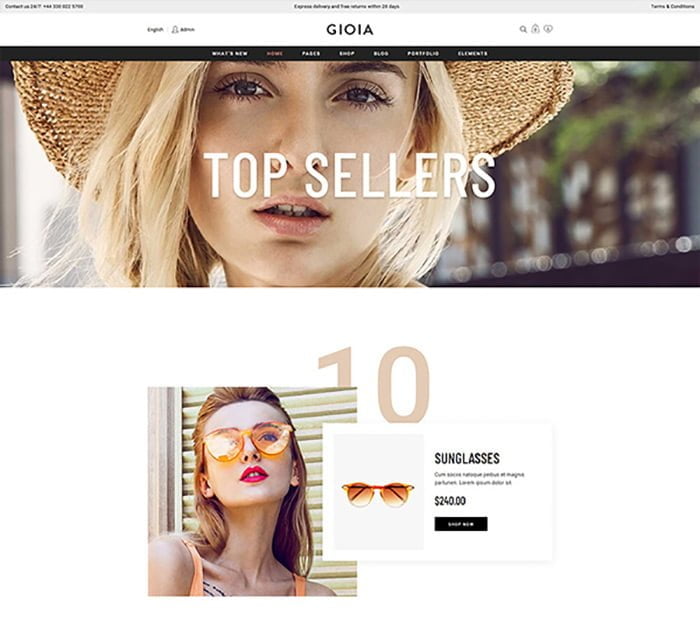This screenshot has height=636, width=700.
Task: Expand the Pages menu
Action: [x=311, y=54]
